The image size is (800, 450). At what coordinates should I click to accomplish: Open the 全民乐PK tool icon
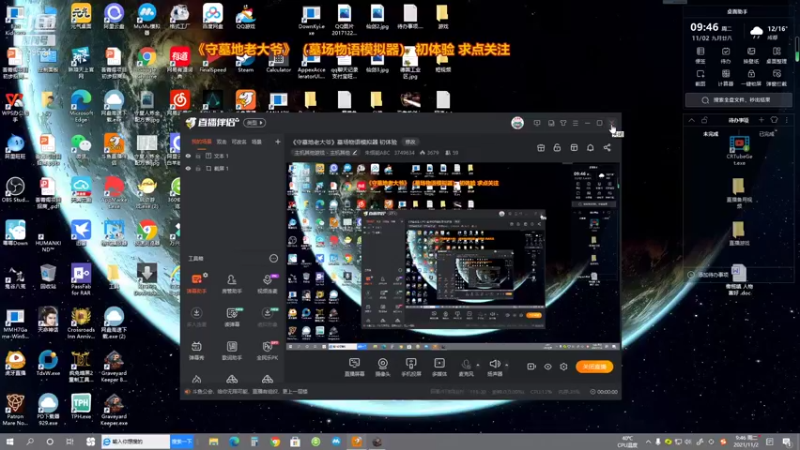tap(267, 350)
